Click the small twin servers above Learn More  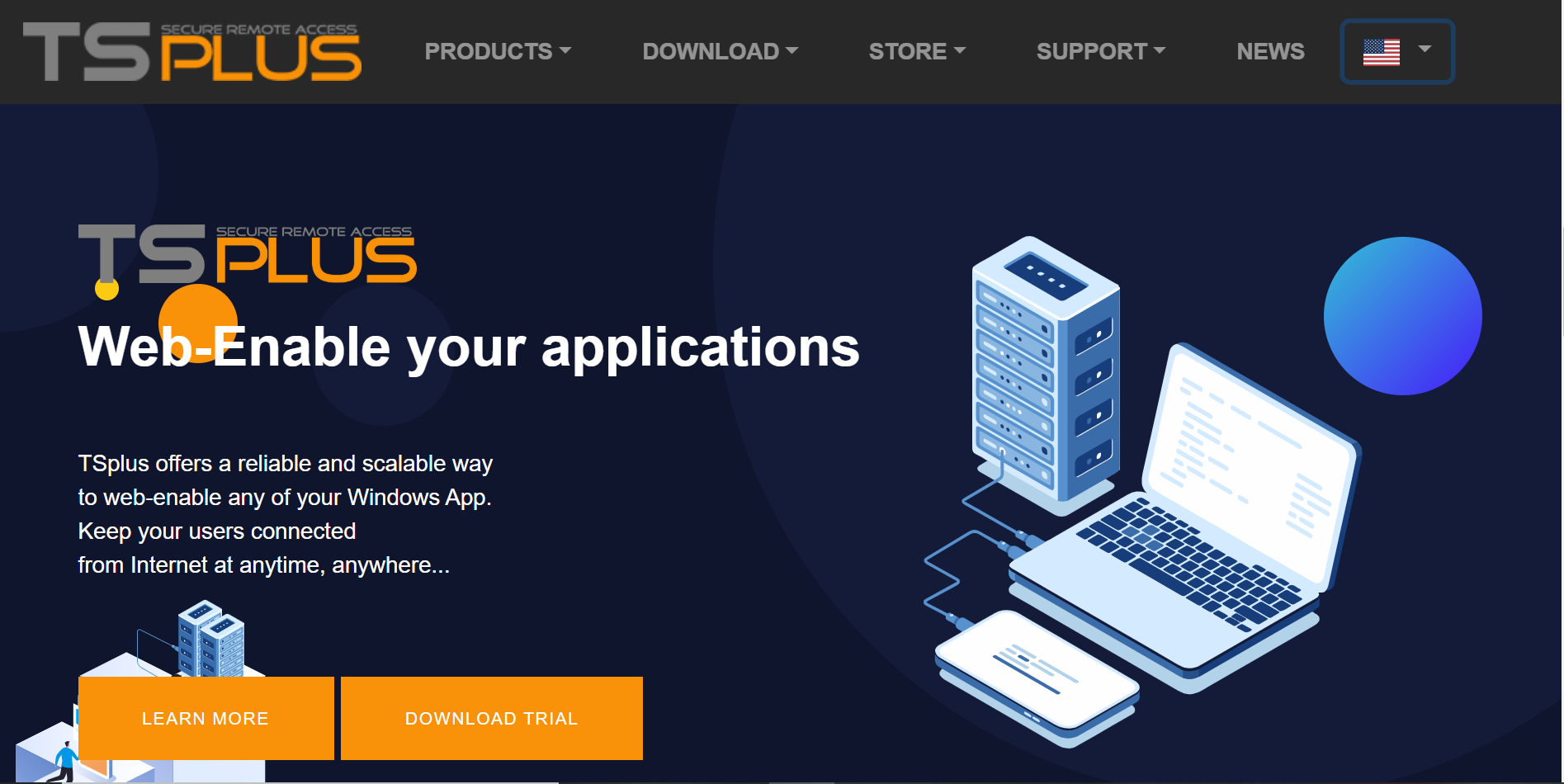pos(211,639)
